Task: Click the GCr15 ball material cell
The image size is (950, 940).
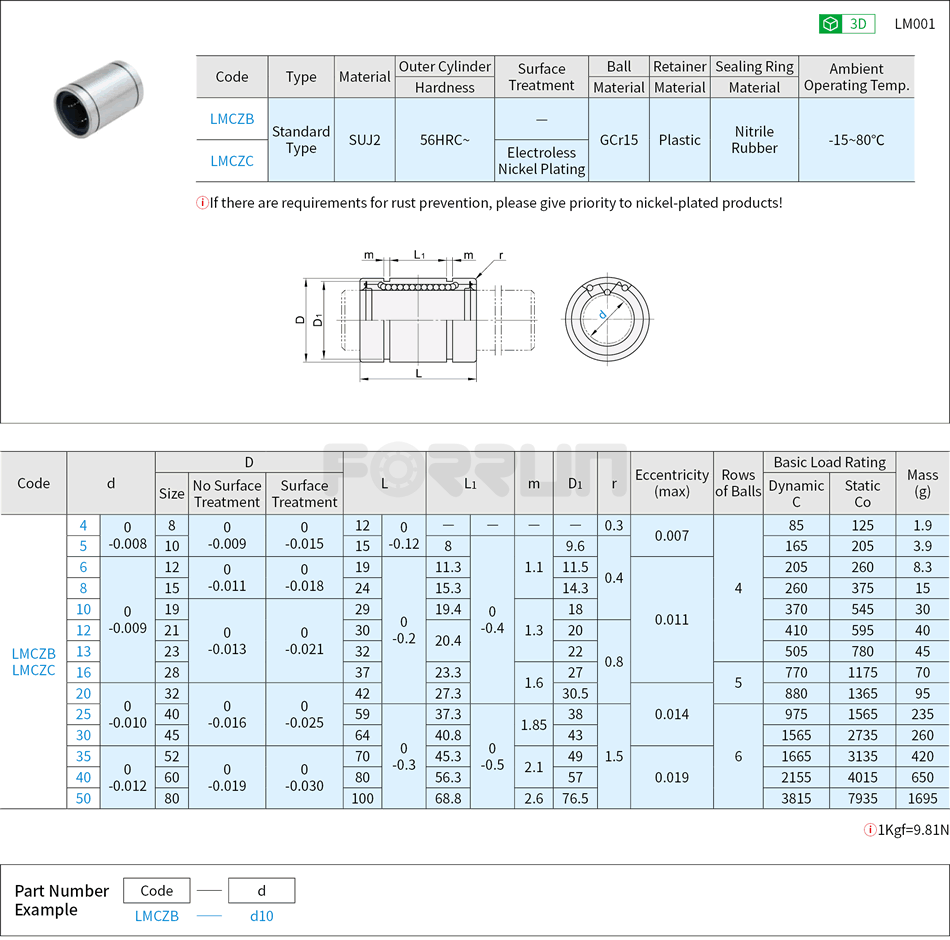Action: pyautogui.click(x=619, y=140)
